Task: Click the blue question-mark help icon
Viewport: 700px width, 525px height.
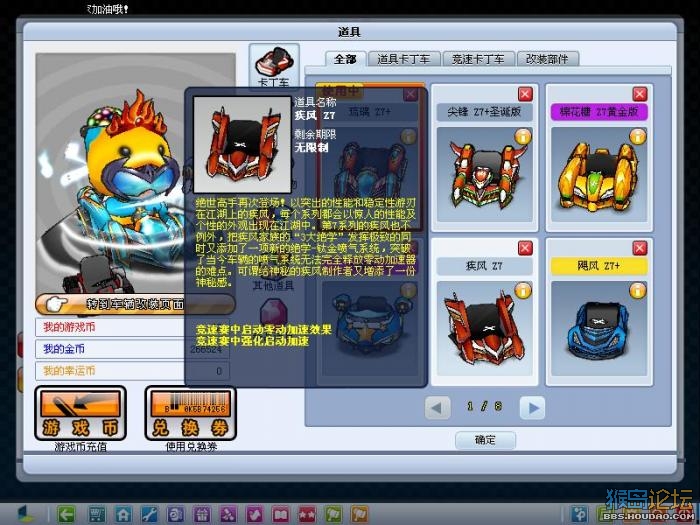Action: tap(580, 515)
